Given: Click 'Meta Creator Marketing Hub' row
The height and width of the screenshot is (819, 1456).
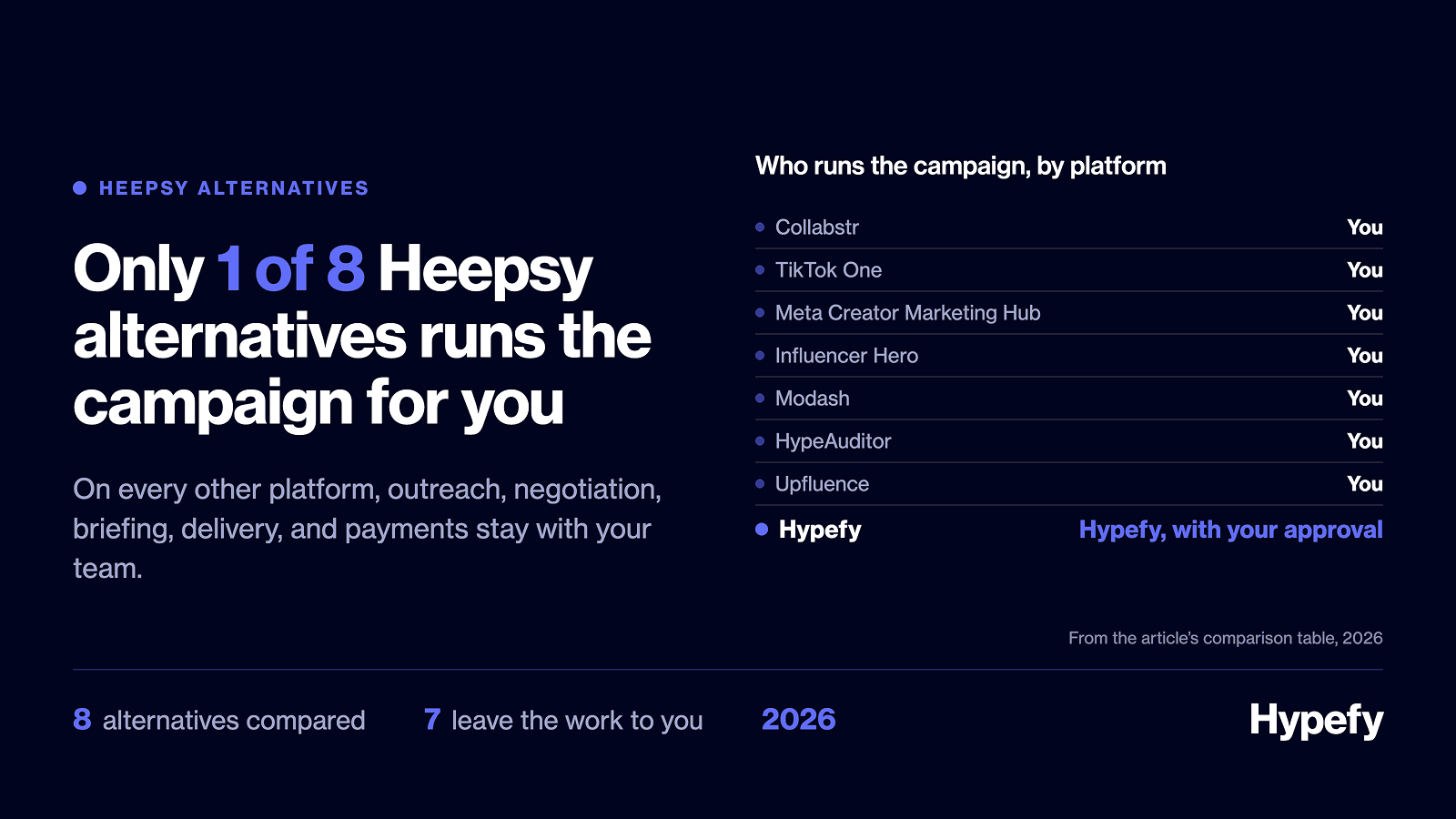Looking at the screenshot, I should pyautogui.click(x=1069, y=313).
